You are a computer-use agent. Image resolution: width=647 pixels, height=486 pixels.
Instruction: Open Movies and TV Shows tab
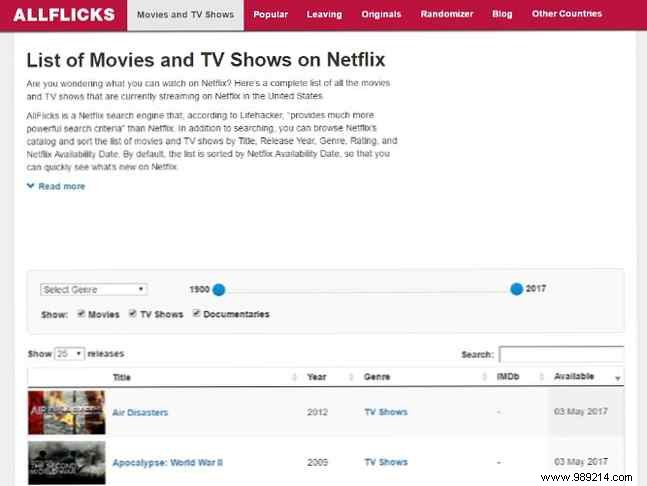[186, 15]
